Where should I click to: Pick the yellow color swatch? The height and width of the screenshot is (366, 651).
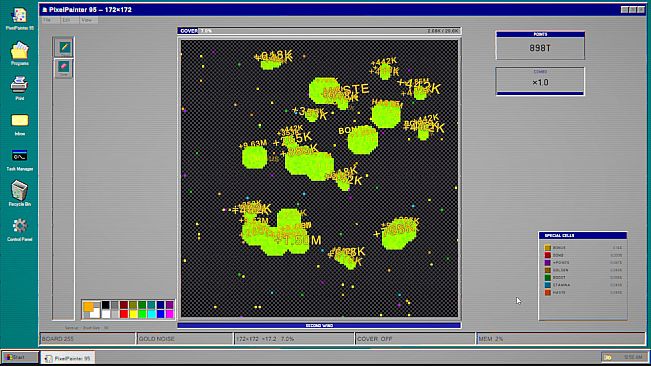[133, 314]
